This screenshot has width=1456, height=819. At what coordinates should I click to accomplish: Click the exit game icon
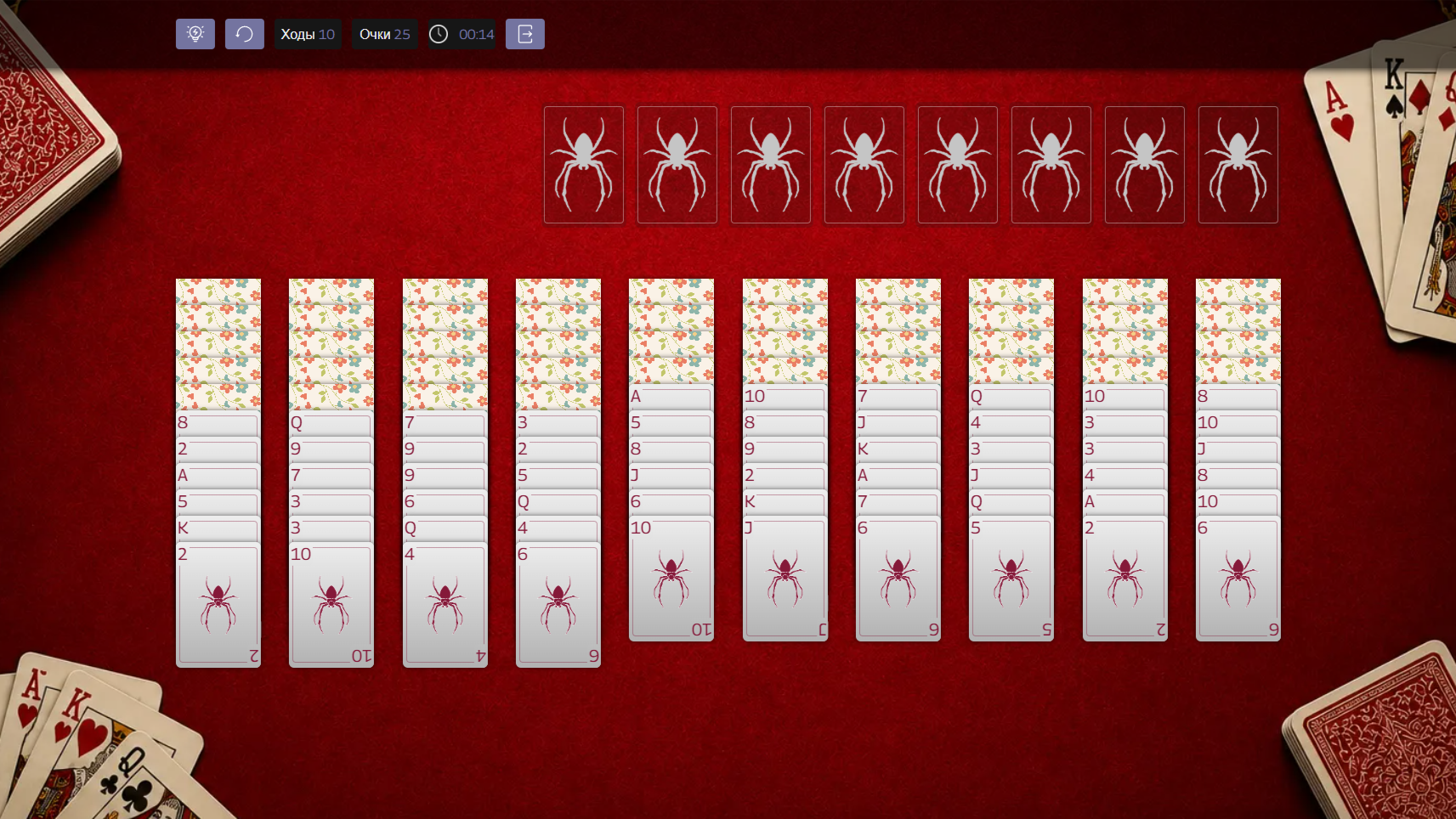pyautogui.click(x=525, y=34)
